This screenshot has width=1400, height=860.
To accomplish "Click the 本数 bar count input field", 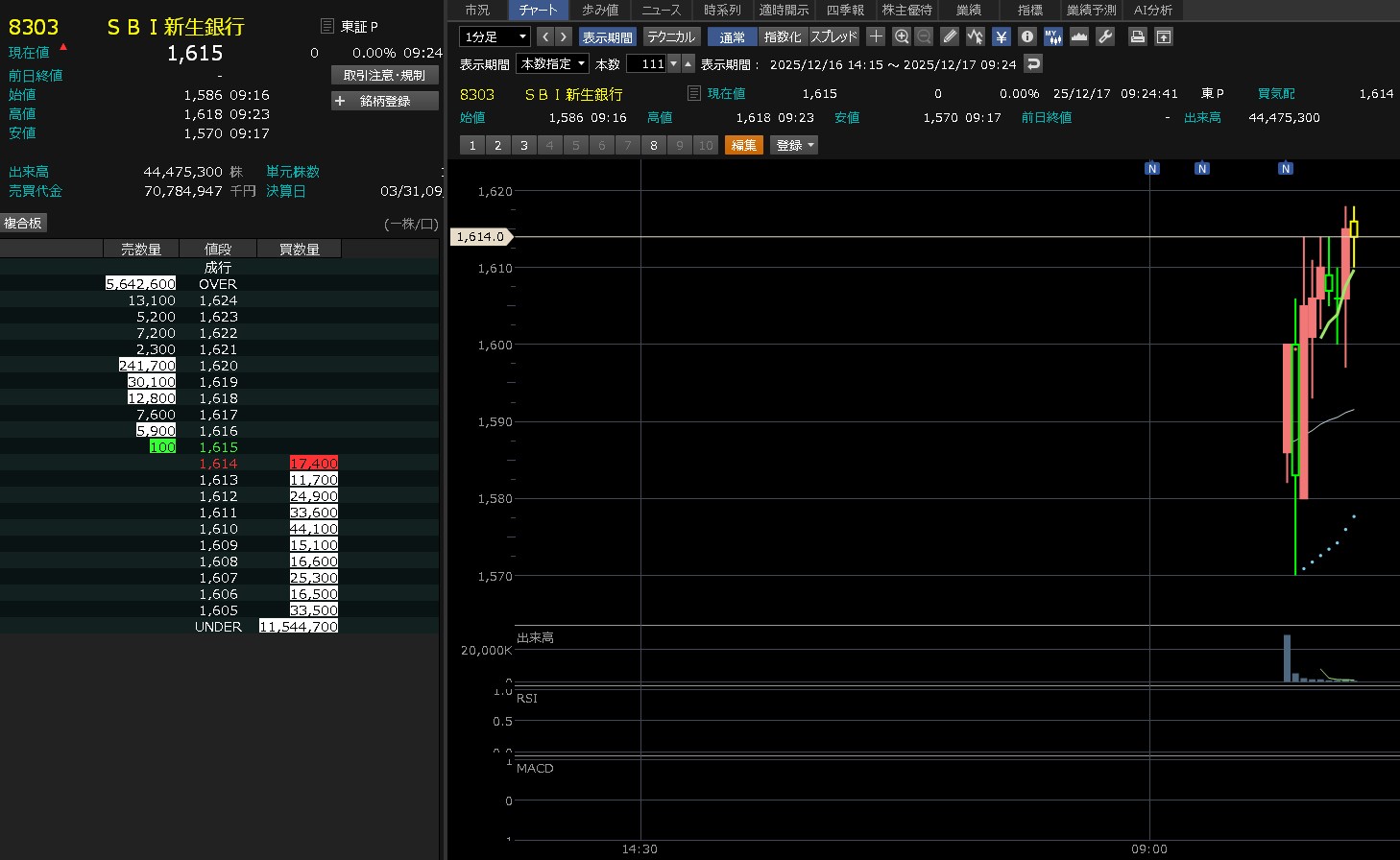I will click(647, 63).
